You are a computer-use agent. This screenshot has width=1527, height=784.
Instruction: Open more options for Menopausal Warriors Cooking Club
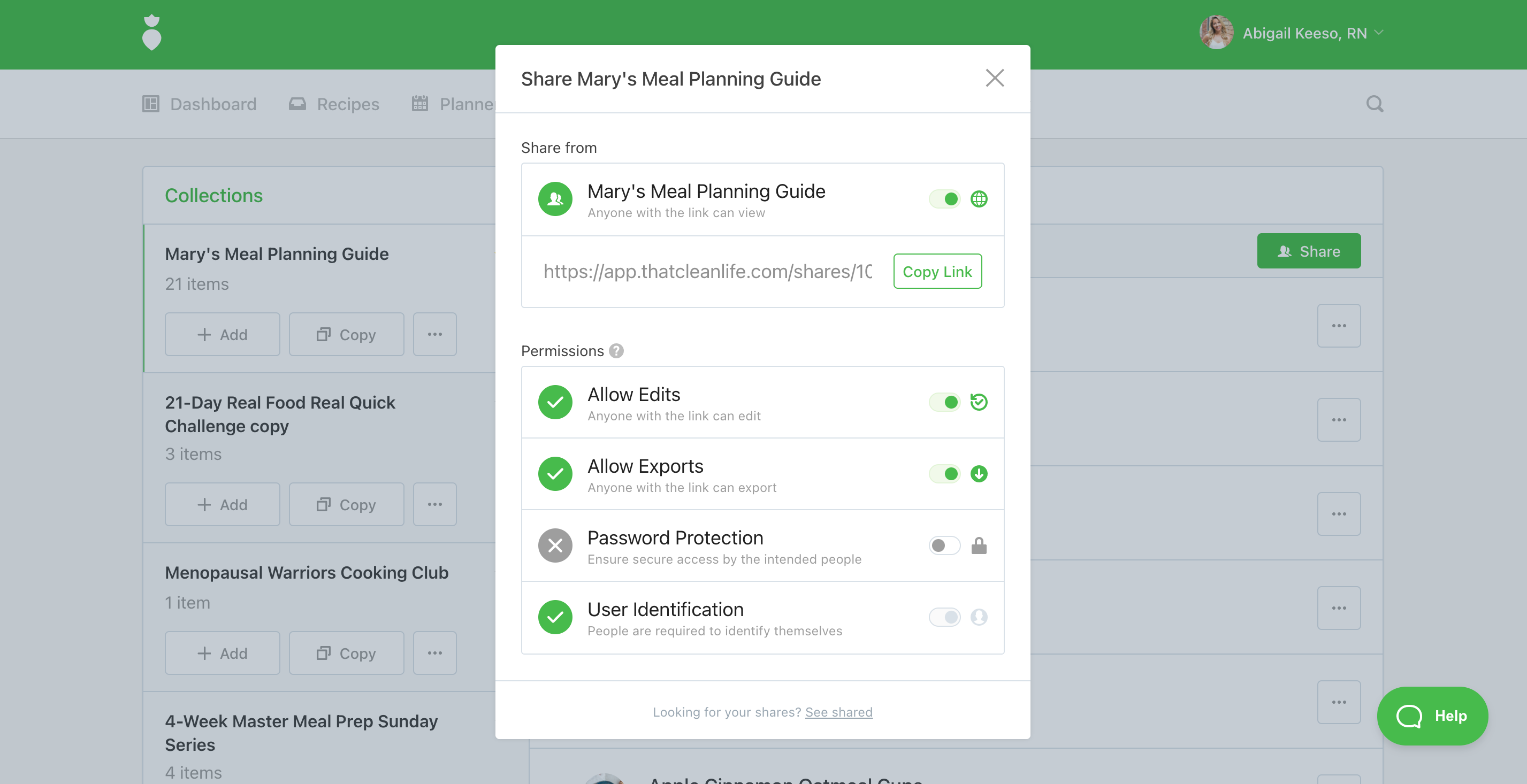pos(434,653)
